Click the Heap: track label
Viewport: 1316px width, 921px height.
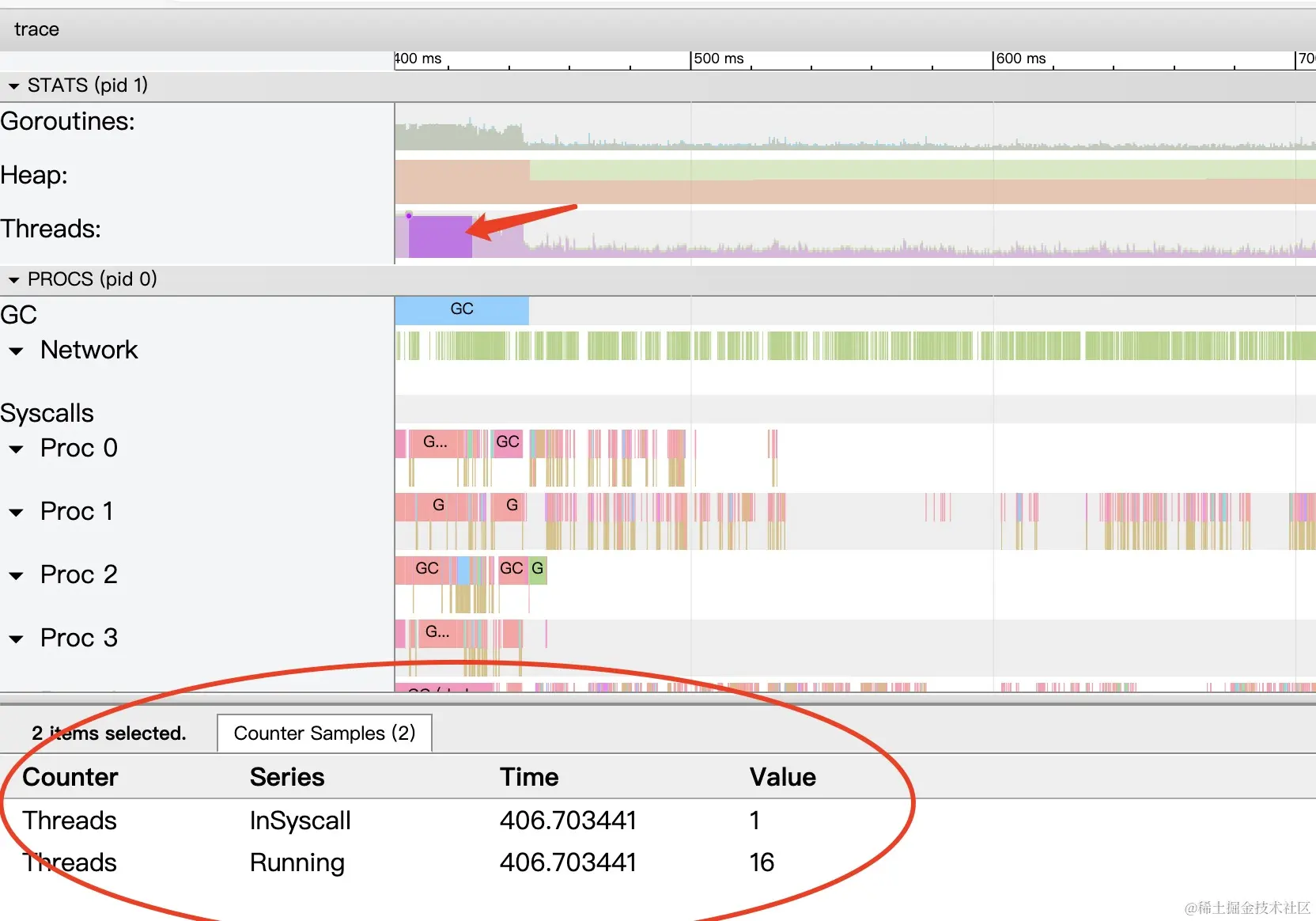coord(34,176)
